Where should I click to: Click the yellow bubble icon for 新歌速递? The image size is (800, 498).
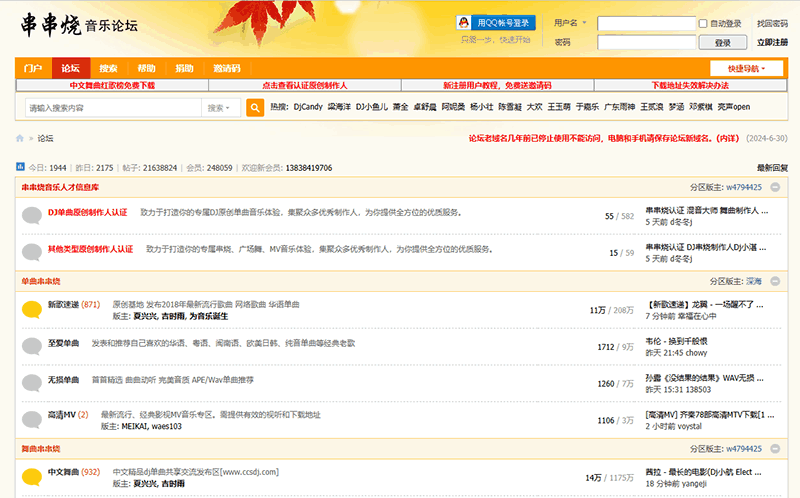tap(32, 309)
